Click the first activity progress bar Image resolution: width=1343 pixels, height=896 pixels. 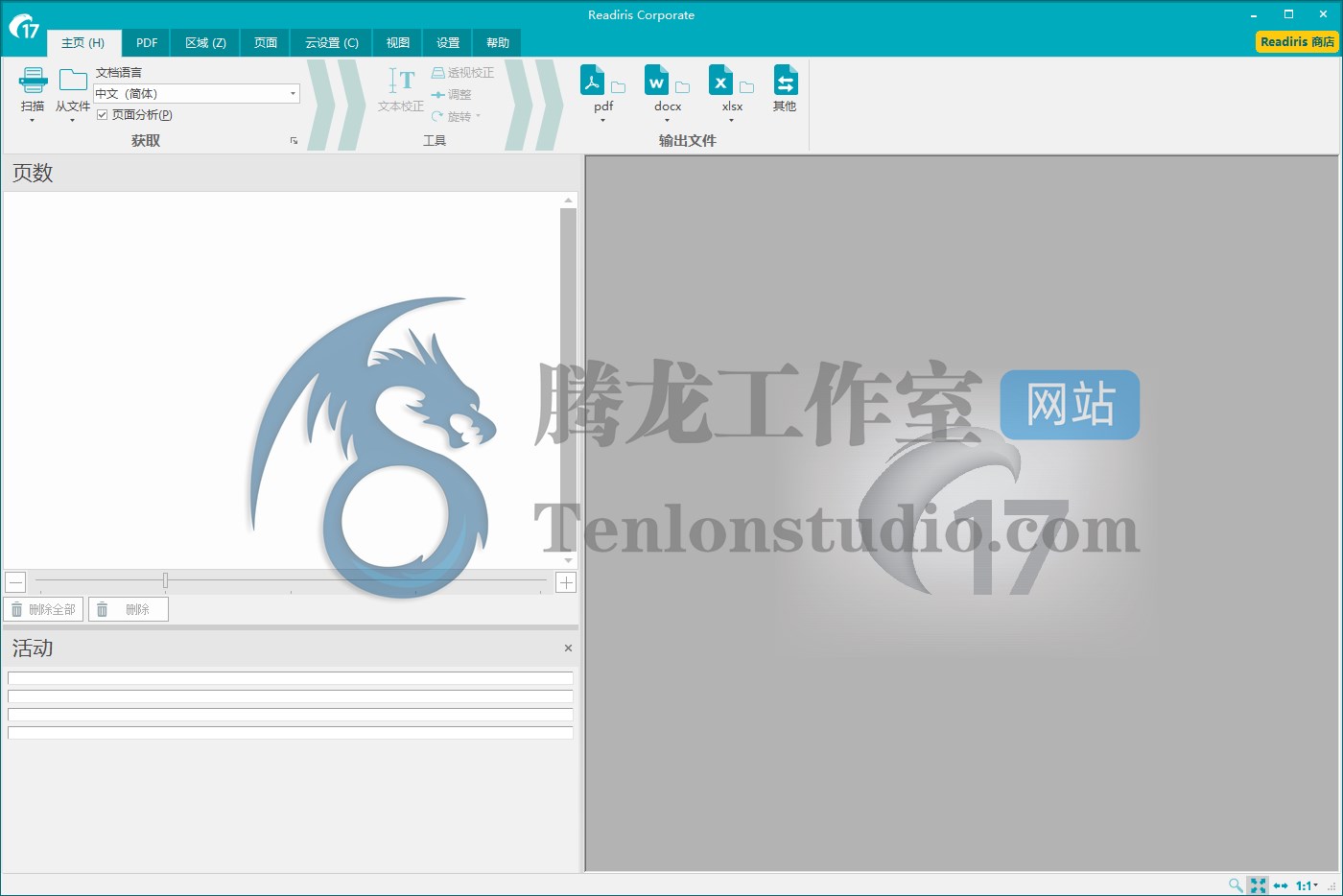click(x=291, y=678)
